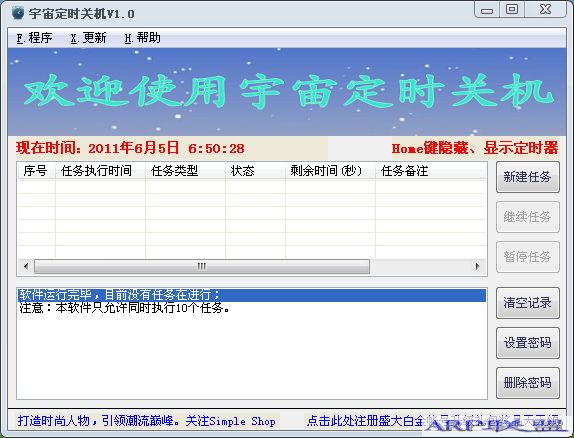574x438 pixels.
Task: Open the F.程序 menu
Action: 34,38
